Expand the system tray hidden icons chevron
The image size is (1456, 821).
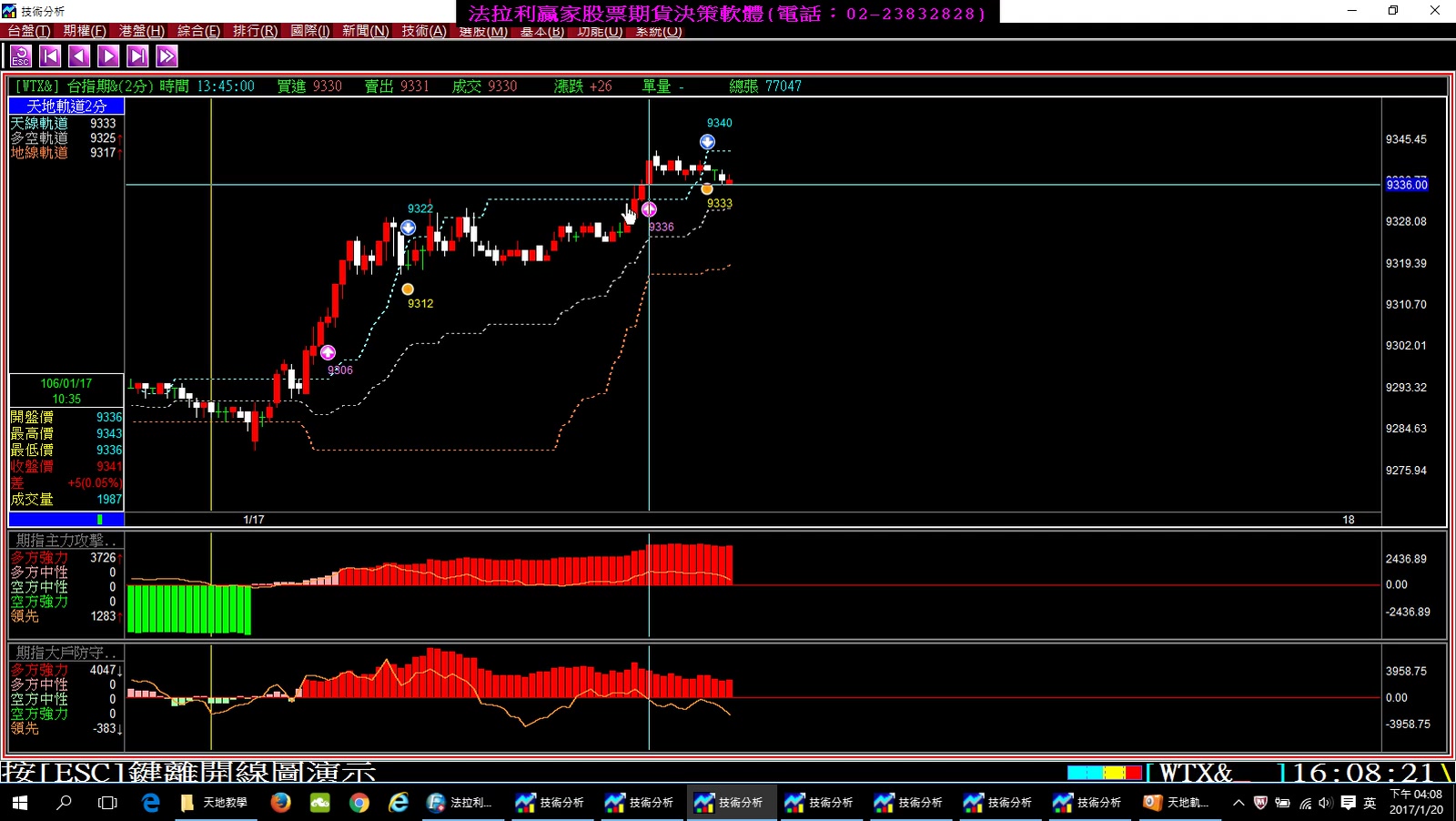tap(1239, 803)
